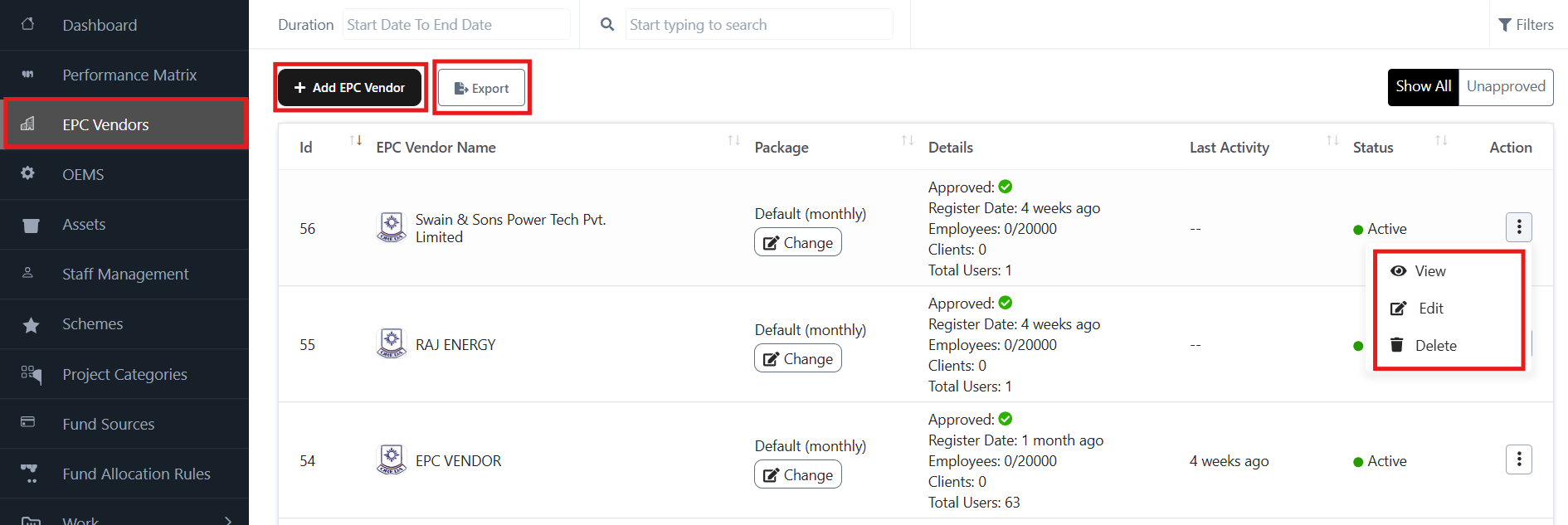Open the three-dot action menu for Swain & Sons
The image size is (1568, 525).
pos(1518,226)
